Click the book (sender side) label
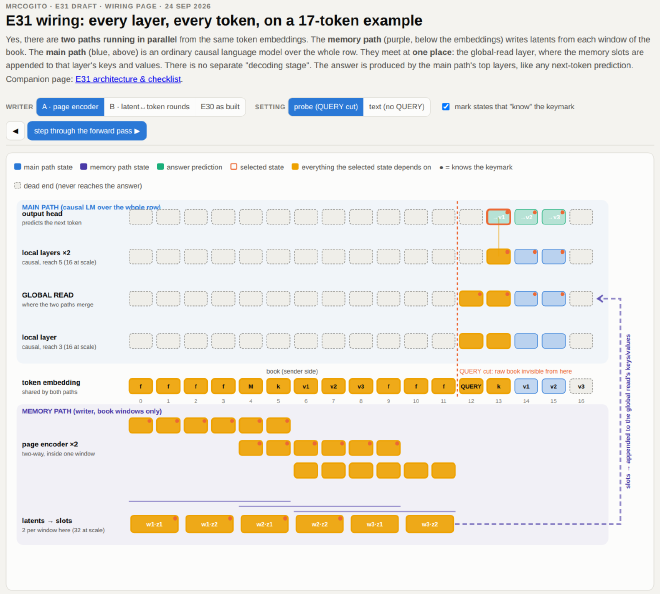 coord(292,371)
